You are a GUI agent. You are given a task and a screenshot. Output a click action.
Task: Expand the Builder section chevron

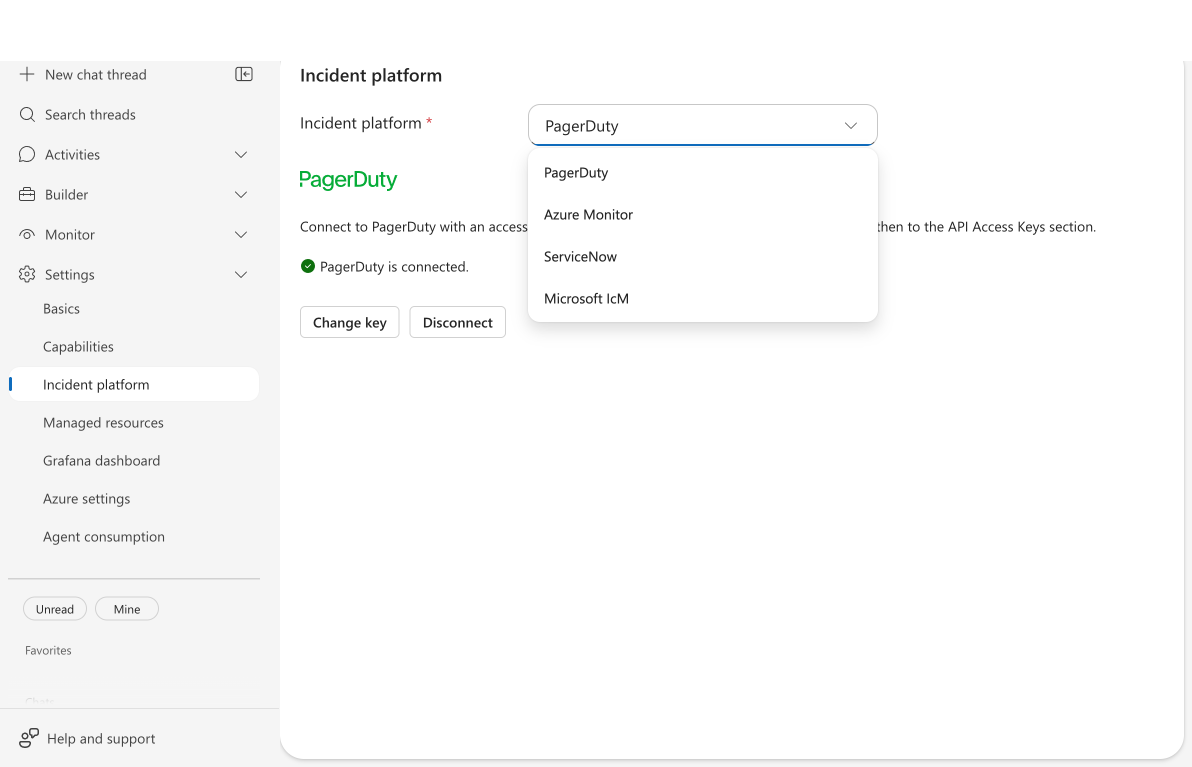click(241, 195)
